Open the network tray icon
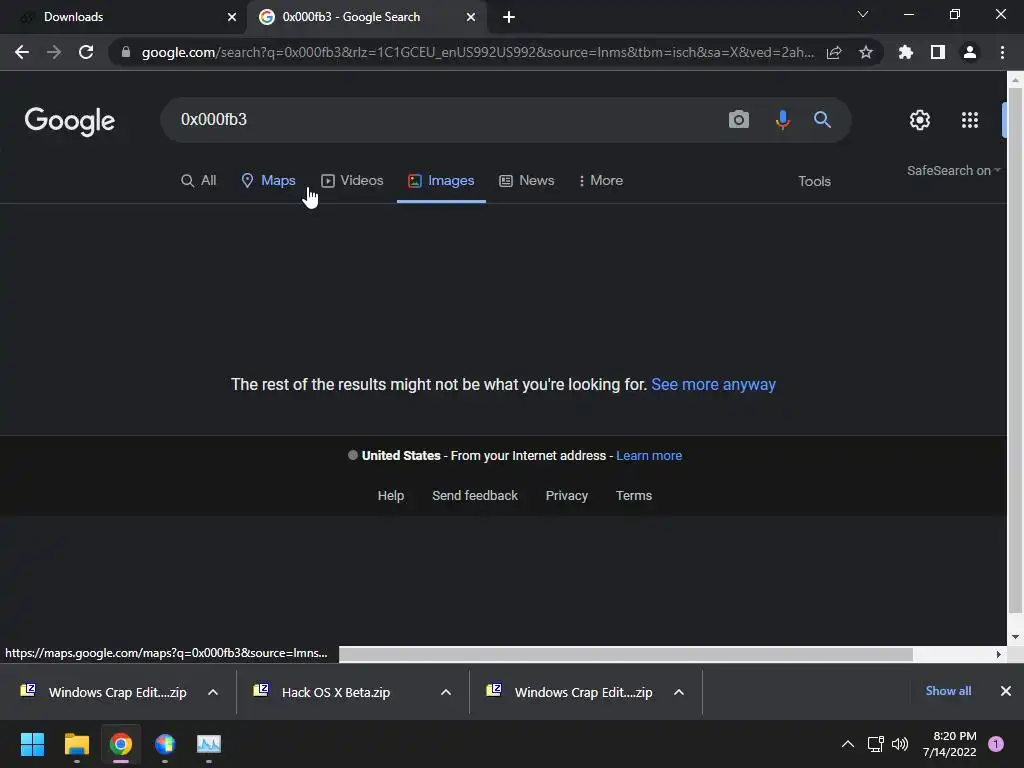Viewport: 1024px width, 768px height. point(875,744)
